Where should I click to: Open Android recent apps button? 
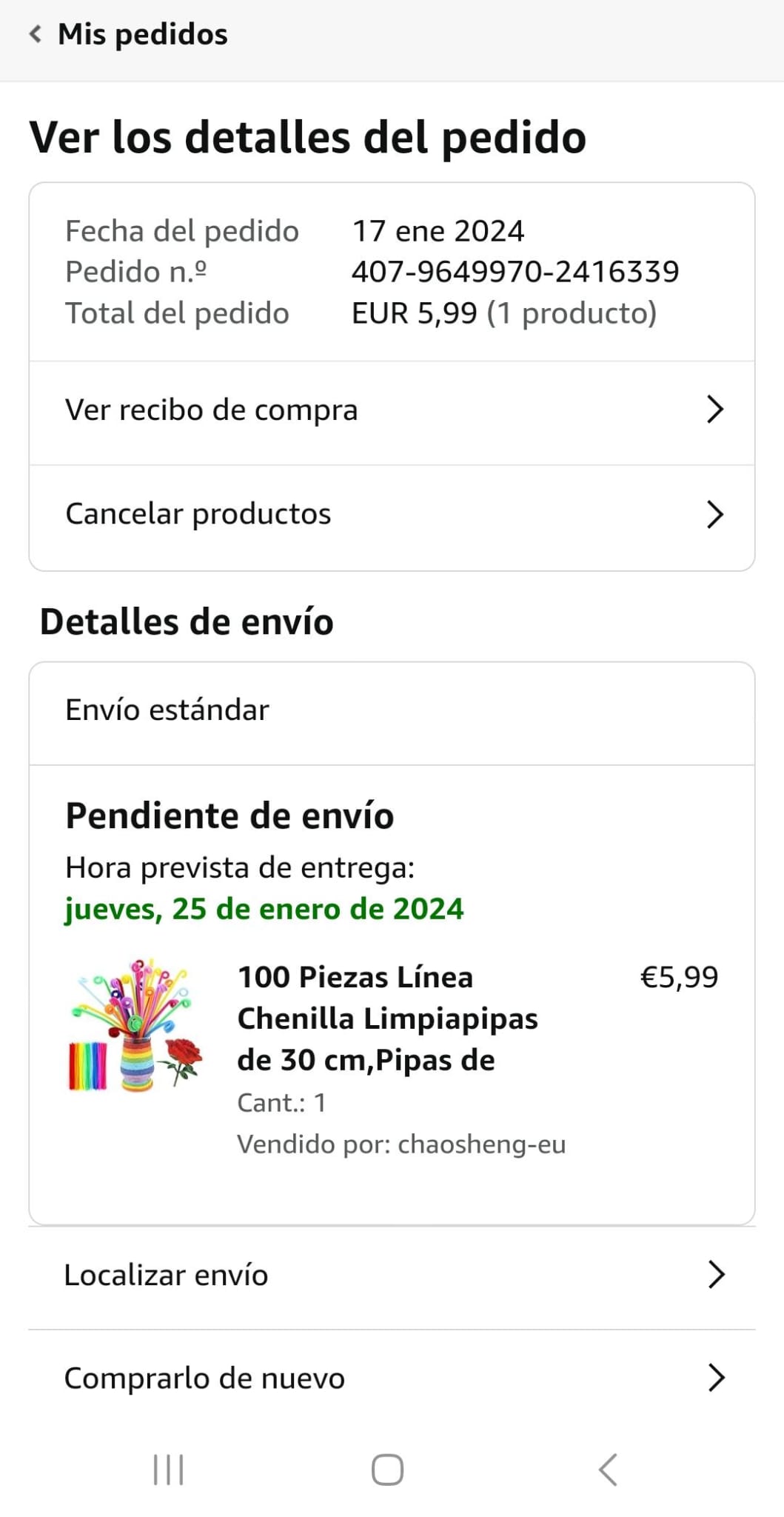pos(168,1470)
